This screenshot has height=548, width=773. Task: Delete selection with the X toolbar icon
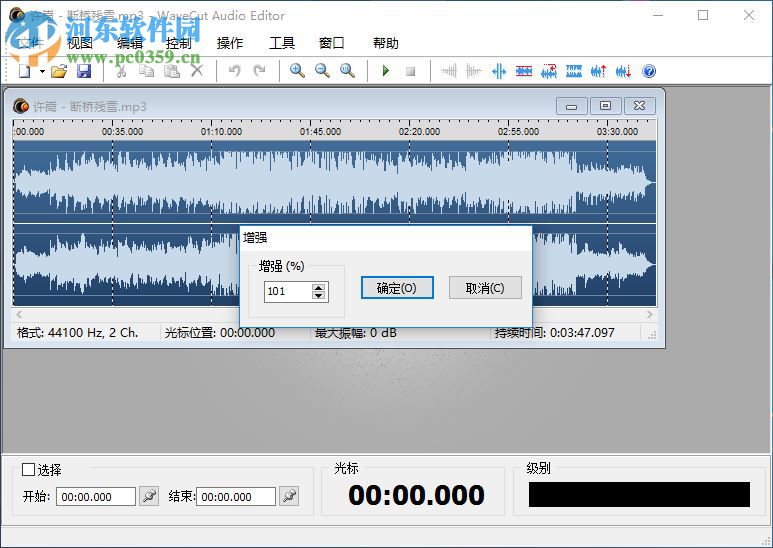pos(197,71)
